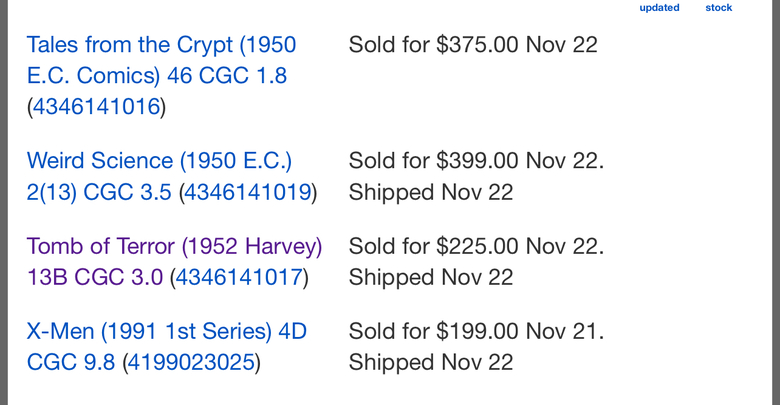Click the gray backdrop strip on the left edge
This screenshot has width=780, height=405.
click(x=3, y=202)
